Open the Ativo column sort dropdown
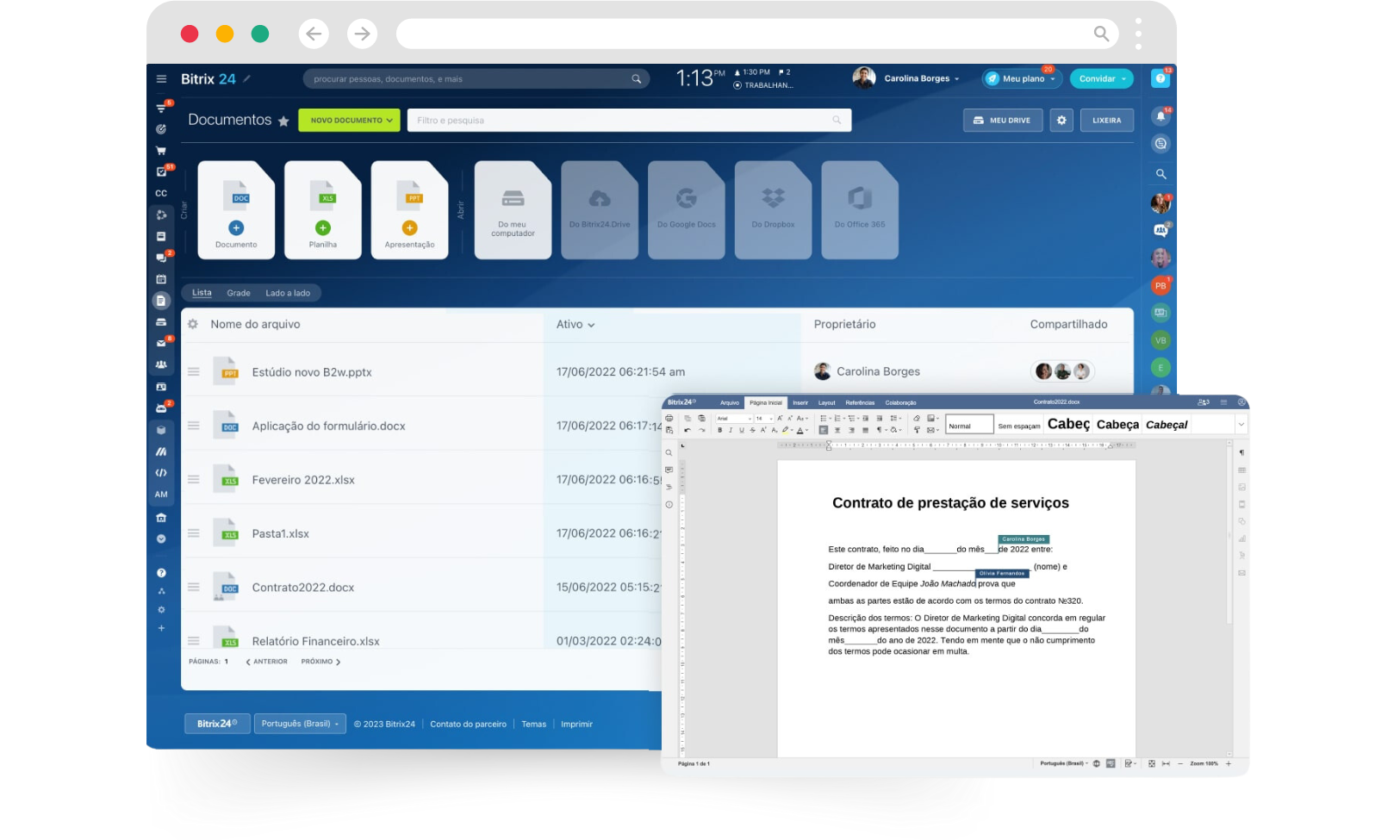 coord(576,324)
